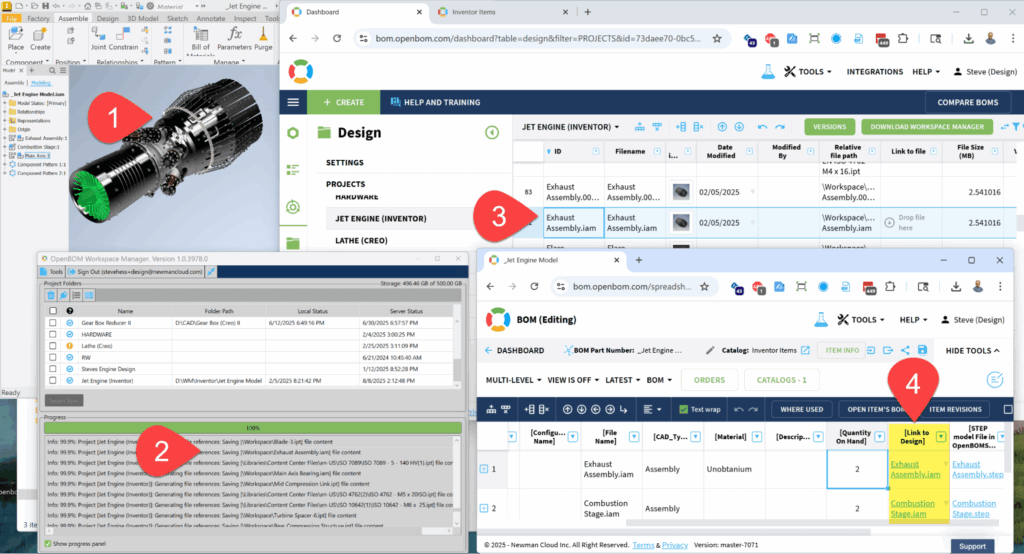The height and width of the screenshot is (554, 1024).
Task: Click the filter icon in Dashboard grid toolbar
Action: 1017,127
